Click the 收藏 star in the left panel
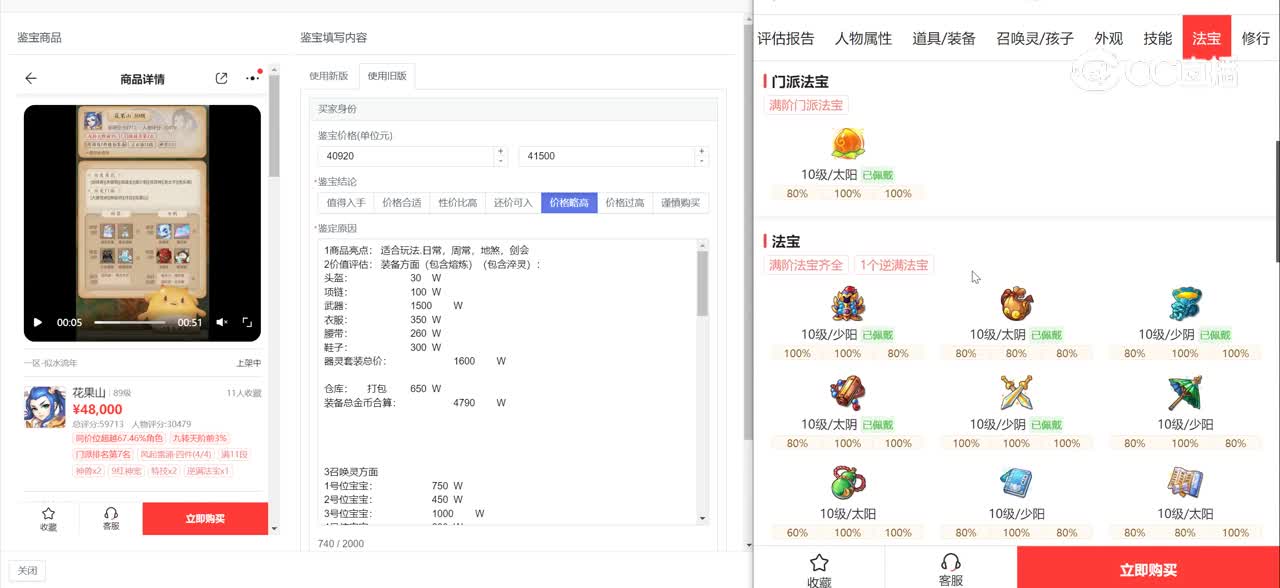This screenshot has width=1280, height=588. (48, 518)
